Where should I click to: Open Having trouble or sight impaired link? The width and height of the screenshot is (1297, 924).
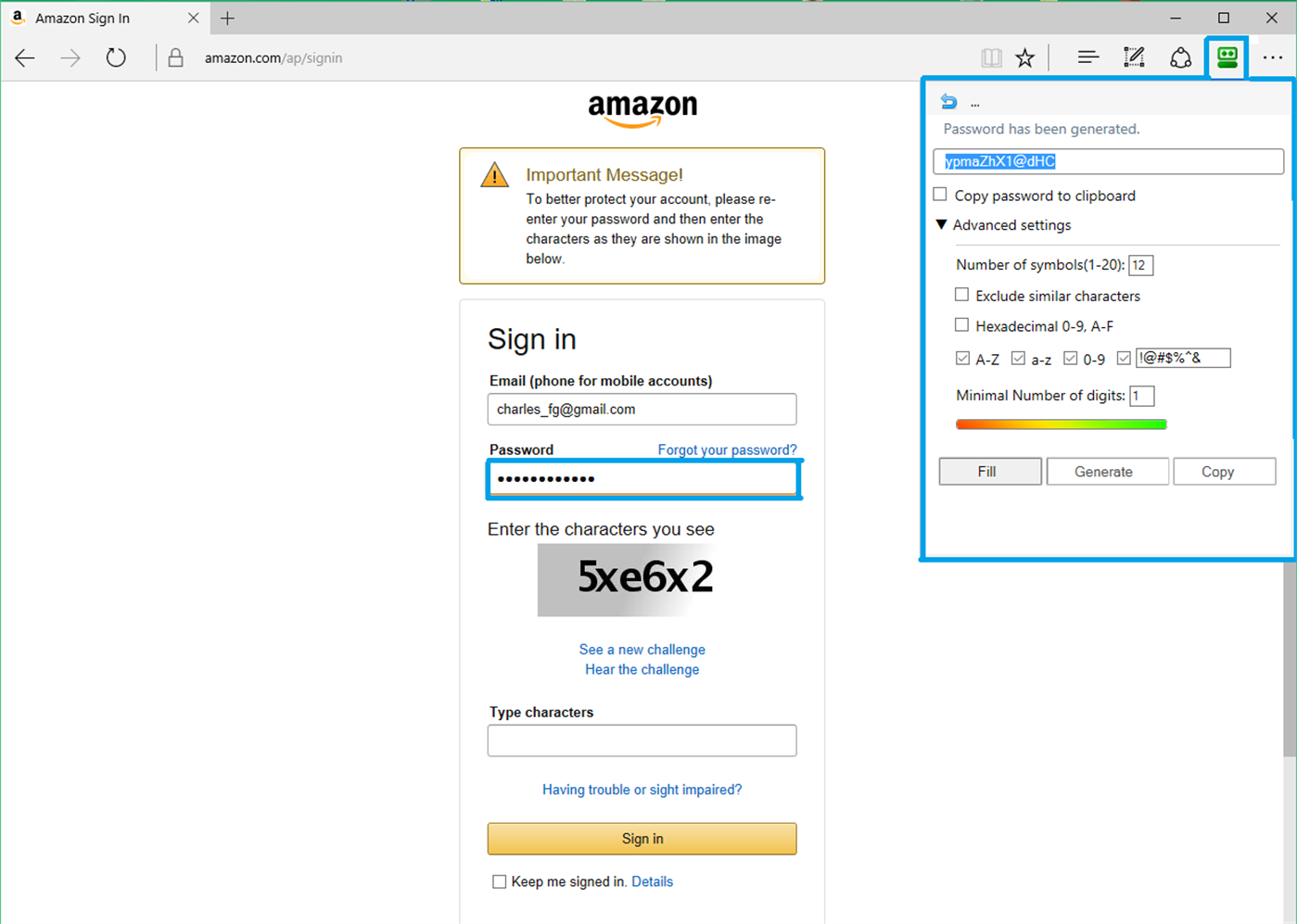(642, 790)
